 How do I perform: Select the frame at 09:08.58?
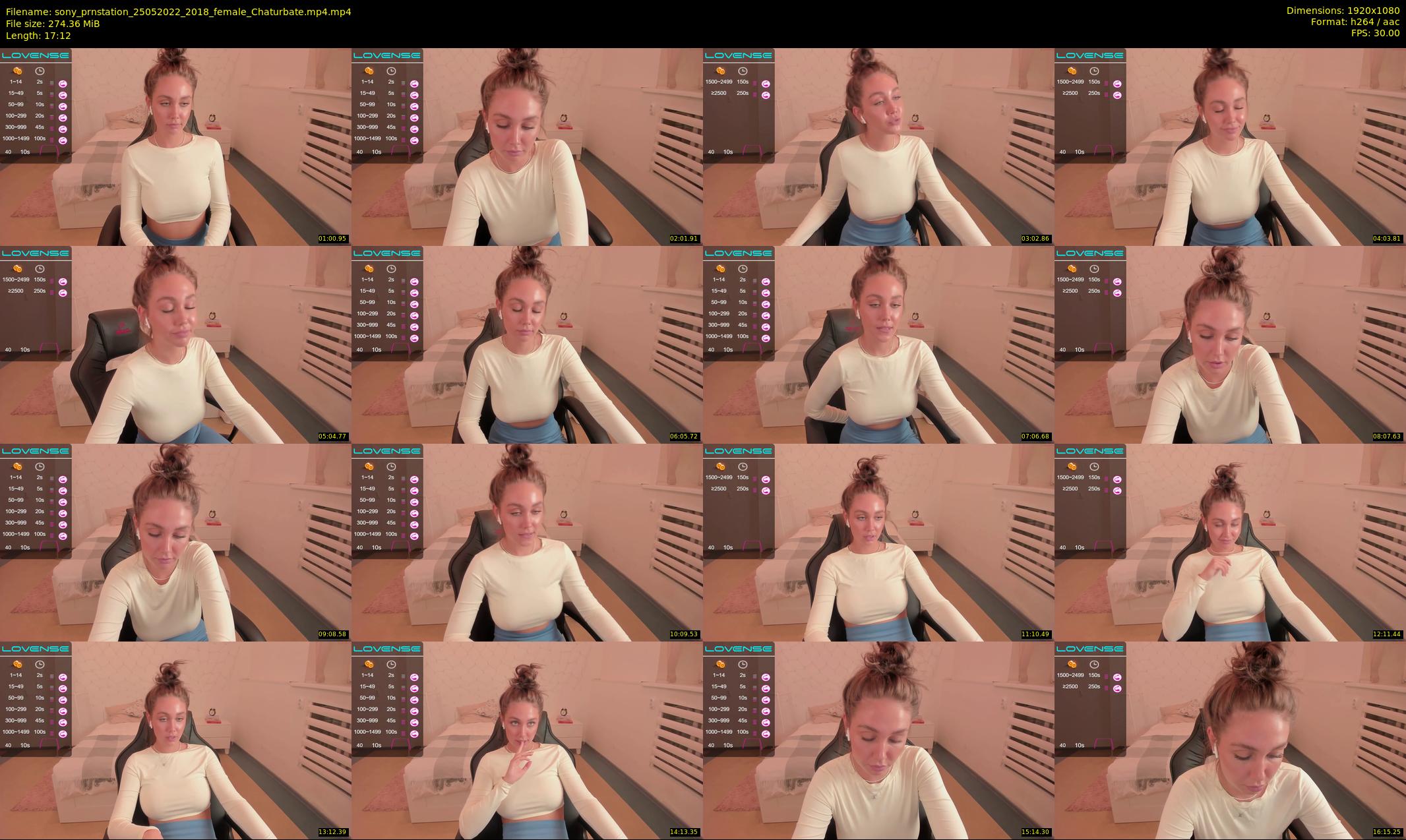[175, 543]
